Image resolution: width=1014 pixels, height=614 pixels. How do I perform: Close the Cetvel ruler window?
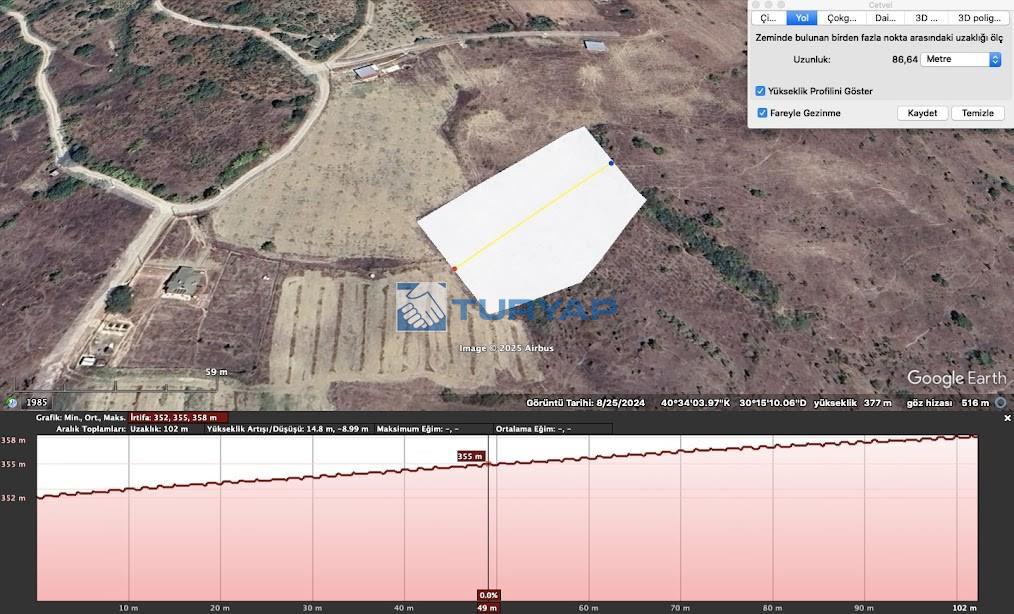[757, 5]
